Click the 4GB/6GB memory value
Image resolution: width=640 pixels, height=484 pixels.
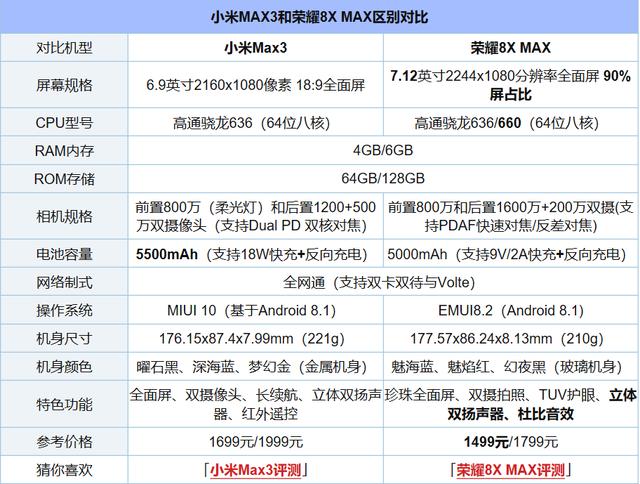383,150
